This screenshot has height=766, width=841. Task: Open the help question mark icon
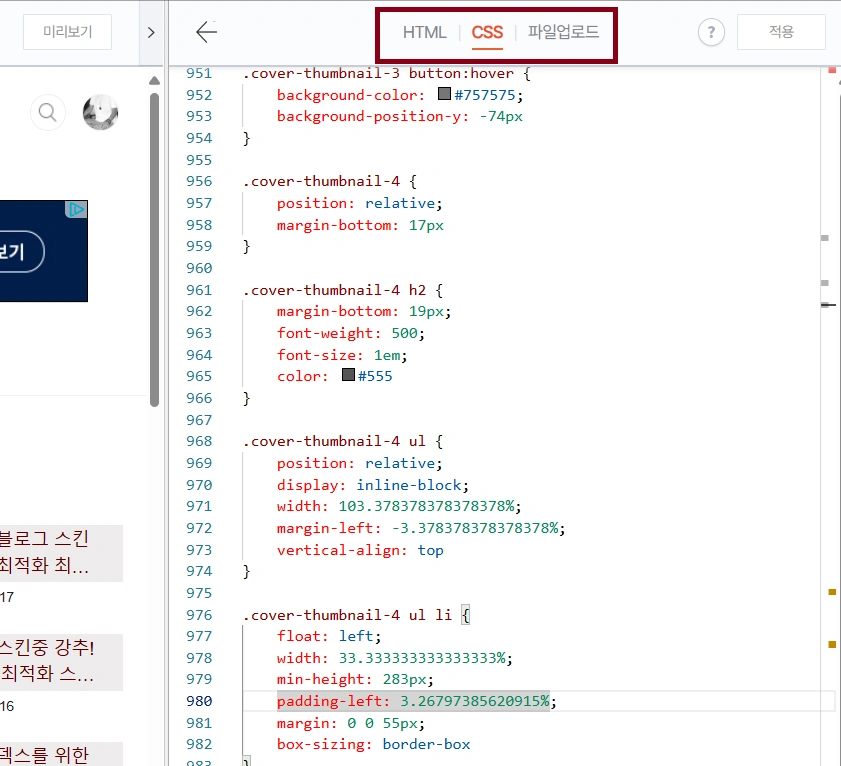710,32
